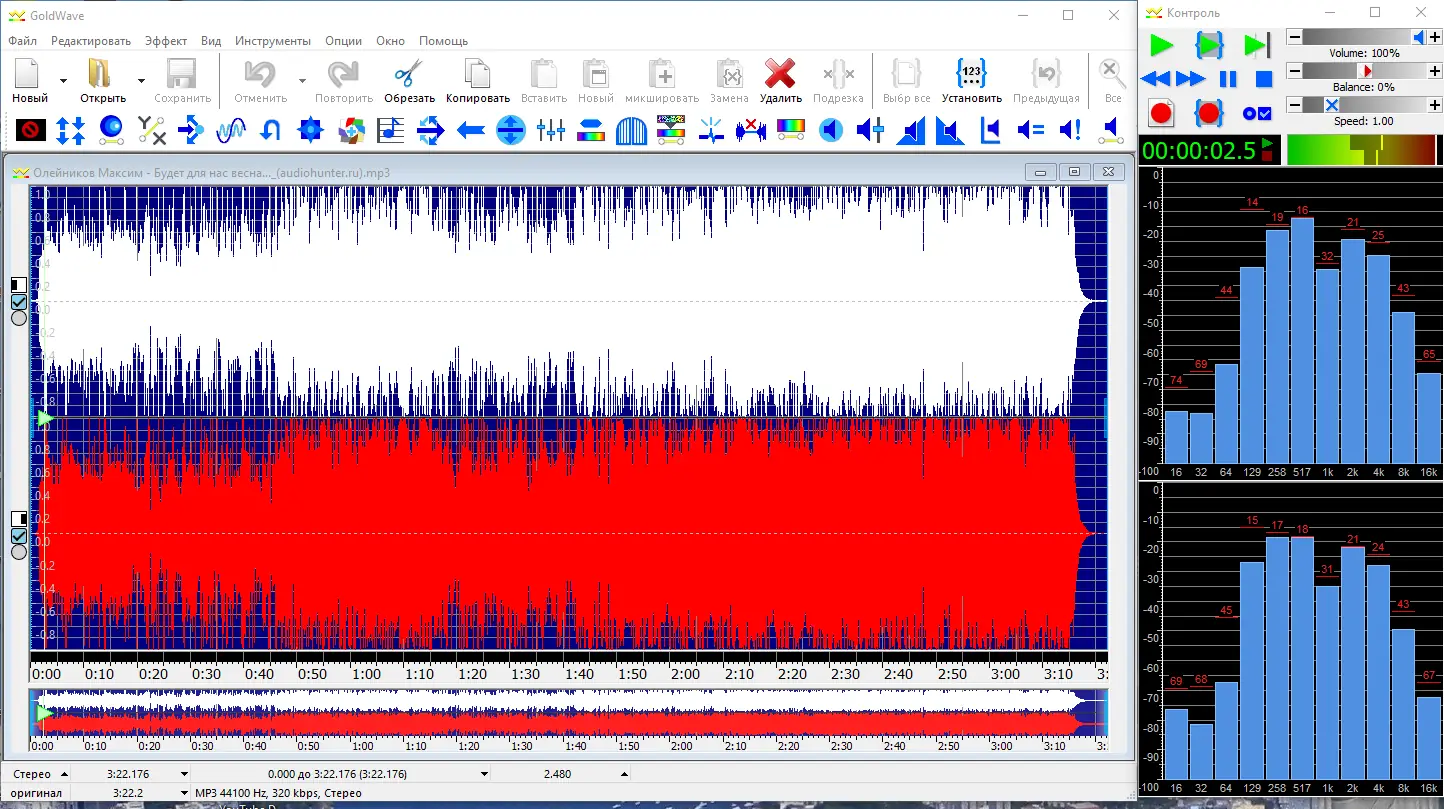Click the Обрезать scissors icon
The height and width of the screenshot is (809, 1444).
[x=409, y=75]
